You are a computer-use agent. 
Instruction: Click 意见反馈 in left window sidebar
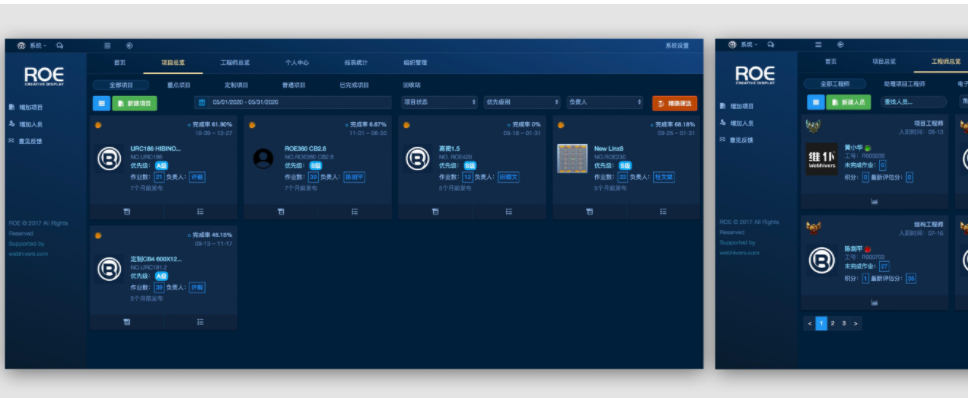coord(27,141)
